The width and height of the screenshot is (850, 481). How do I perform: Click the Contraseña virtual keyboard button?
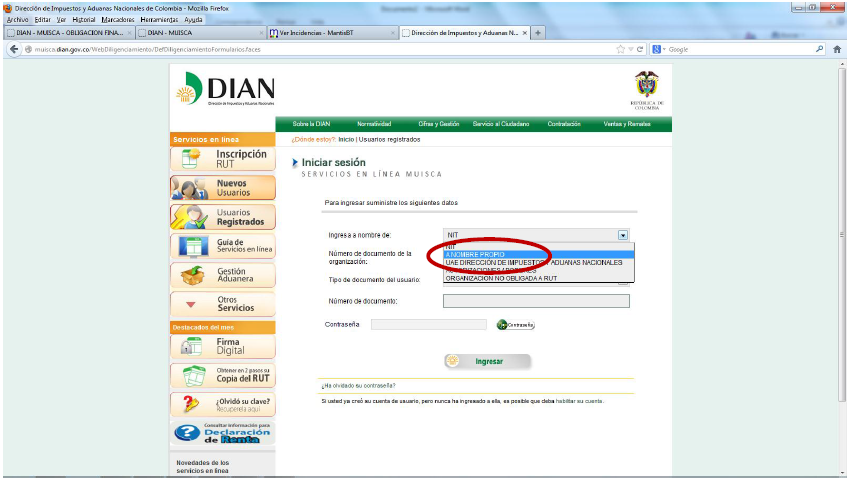point(516,325)
